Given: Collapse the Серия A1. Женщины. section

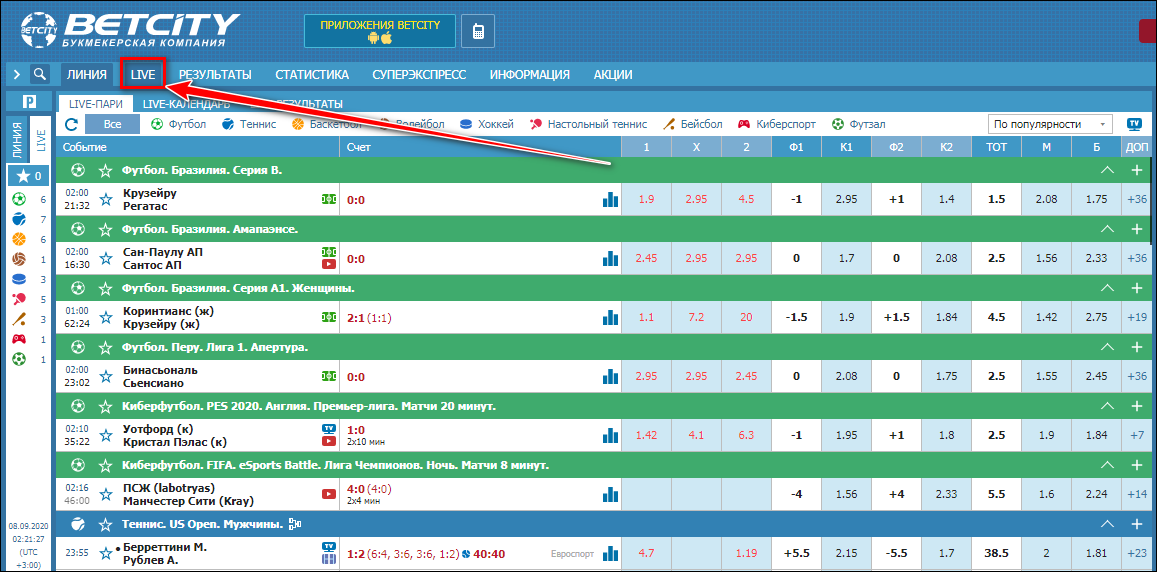Looking at the screenshot, I should click(x=1106, y=288).
